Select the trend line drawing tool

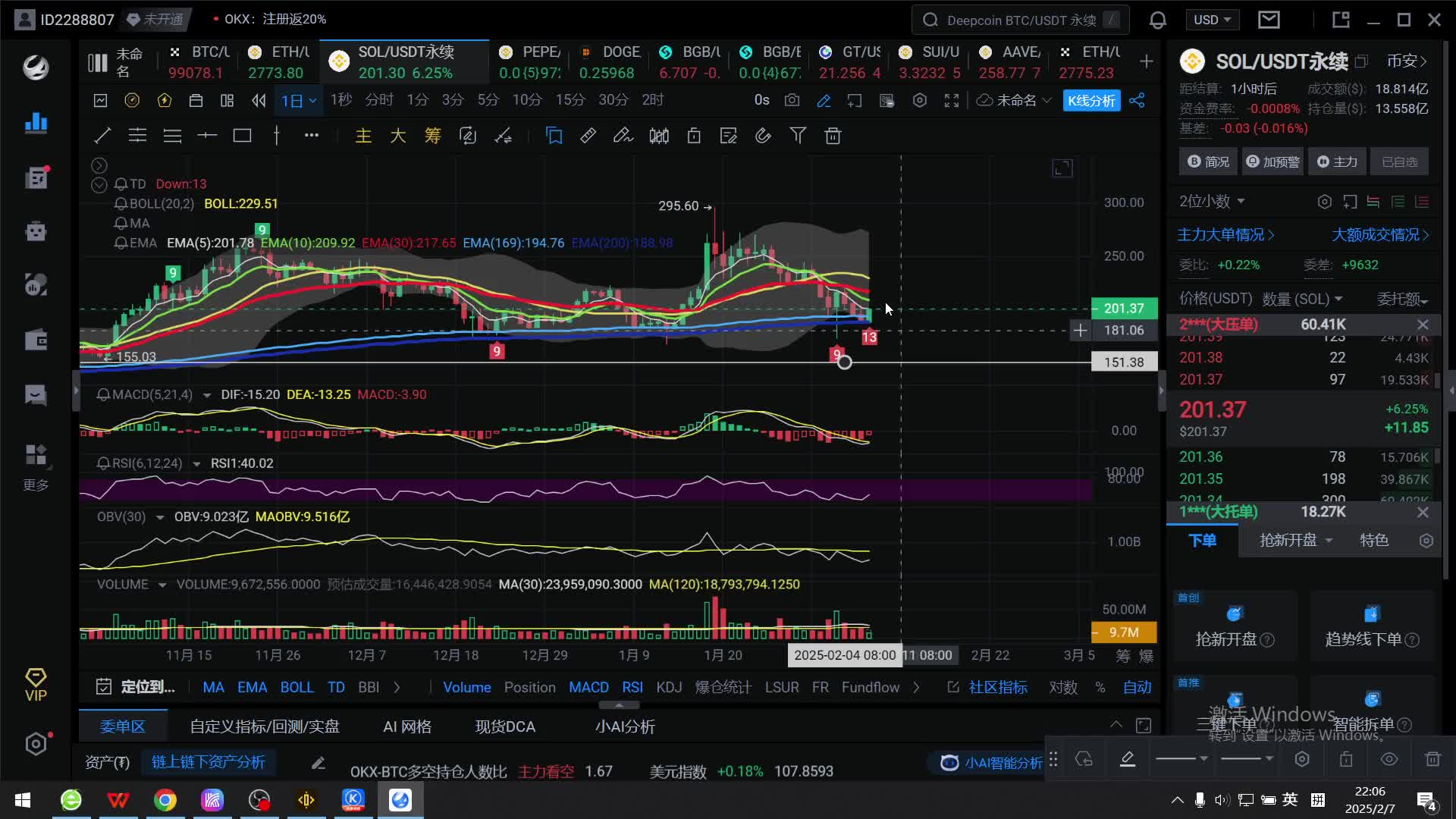click(102, 136)
